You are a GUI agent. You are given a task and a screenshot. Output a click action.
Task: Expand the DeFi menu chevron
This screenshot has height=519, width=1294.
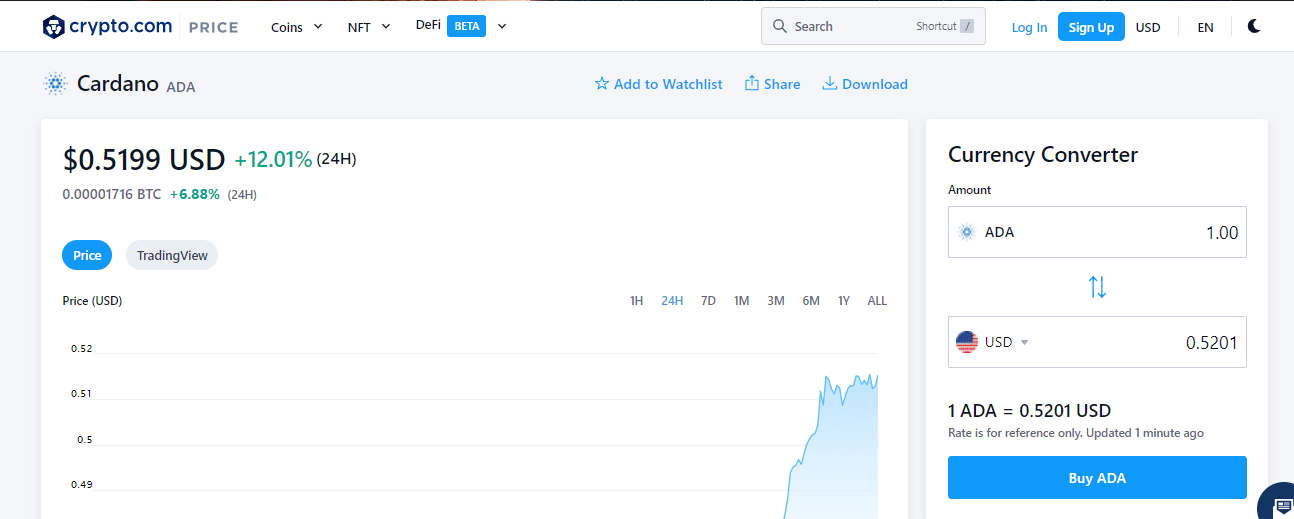502,26
